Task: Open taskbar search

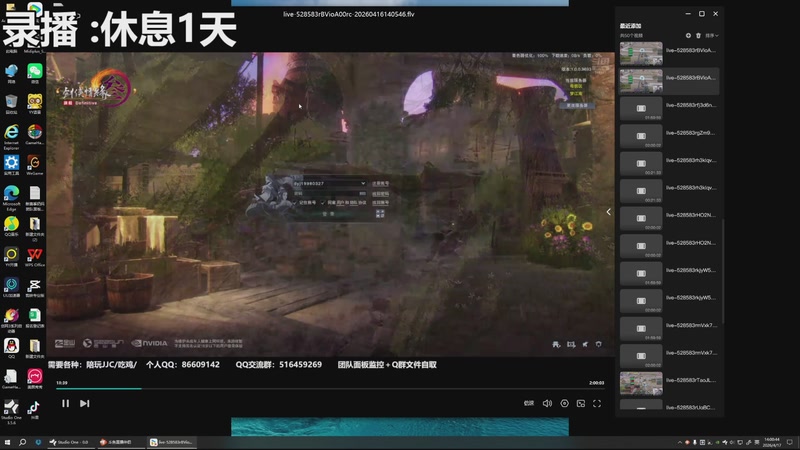Action: (22, 442)
